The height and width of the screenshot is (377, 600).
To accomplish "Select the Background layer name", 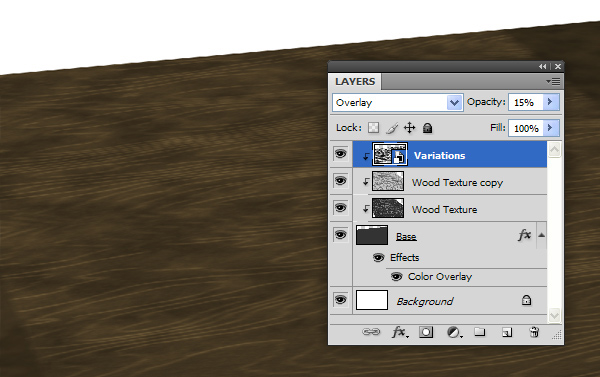I will click(x=425, y=302).
